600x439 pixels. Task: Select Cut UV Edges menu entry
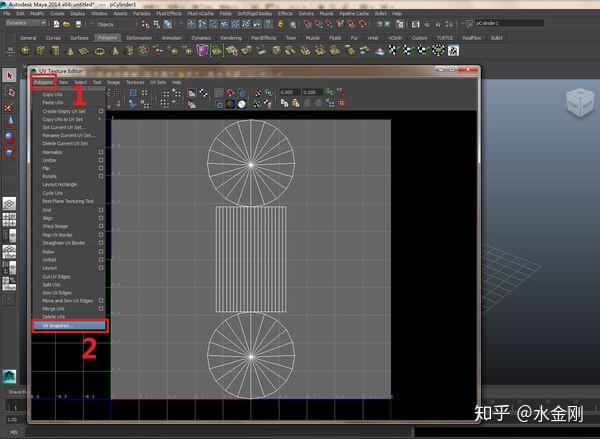(58, 276)
